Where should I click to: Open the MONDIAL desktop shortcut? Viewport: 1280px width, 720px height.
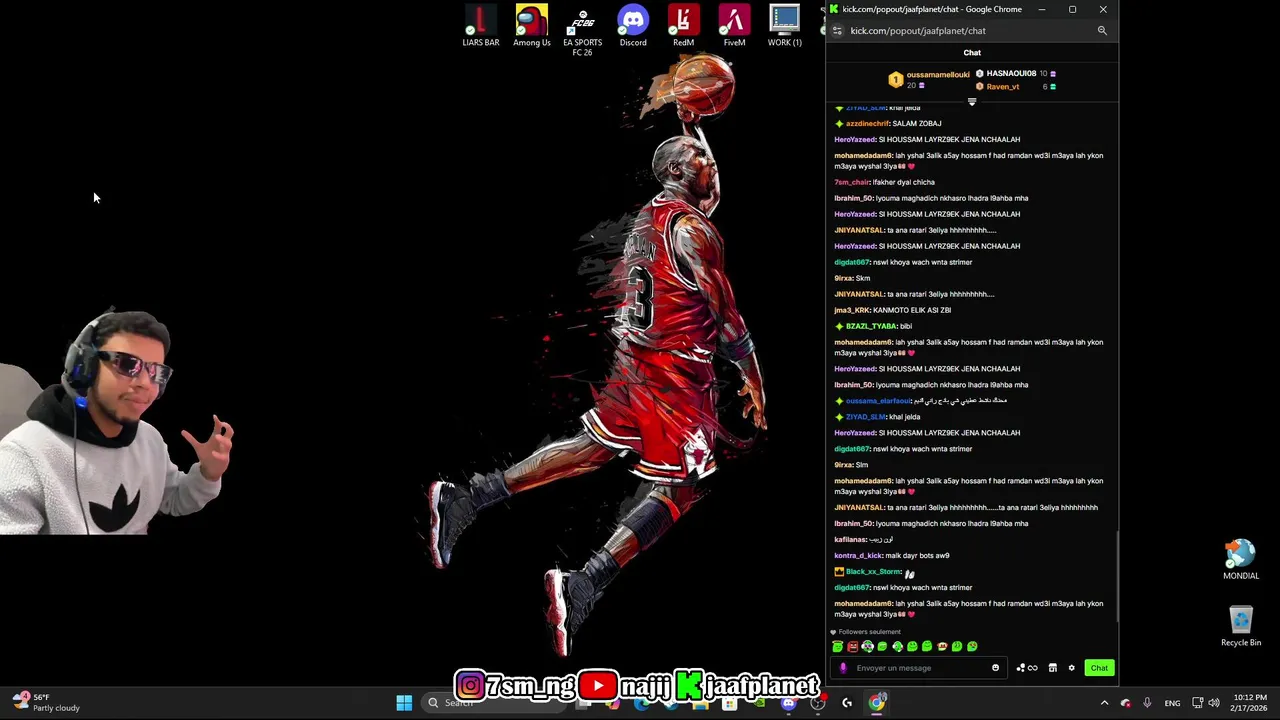tap(1241, 560)
